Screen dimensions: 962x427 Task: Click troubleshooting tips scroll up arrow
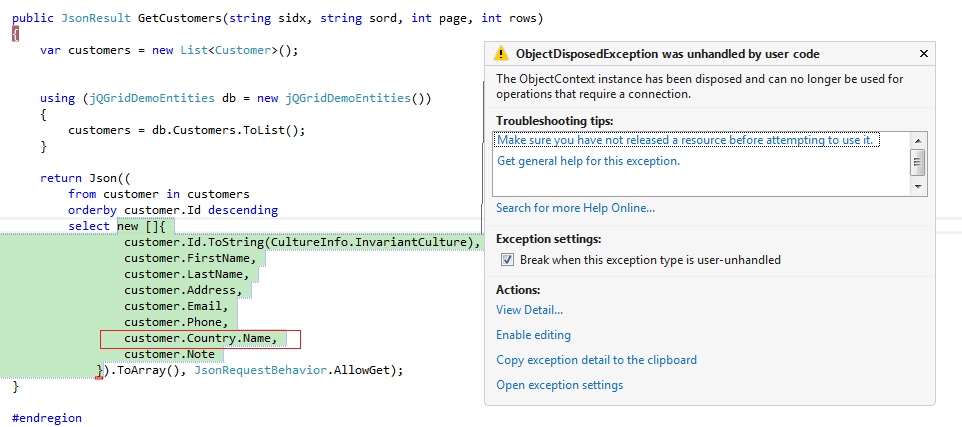coord(918,141)
